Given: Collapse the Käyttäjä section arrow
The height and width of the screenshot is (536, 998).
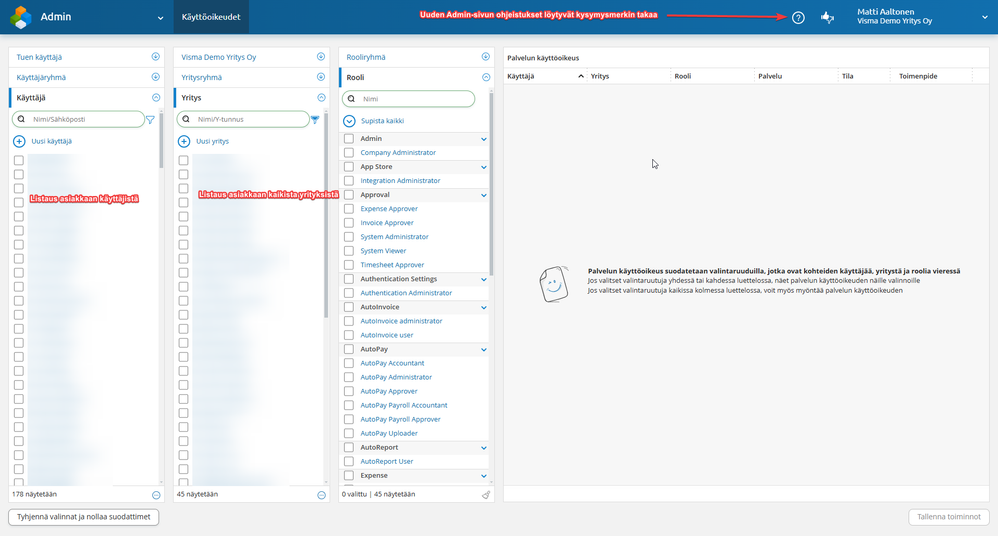Looking at the screenshot, I should coord(155,97).
